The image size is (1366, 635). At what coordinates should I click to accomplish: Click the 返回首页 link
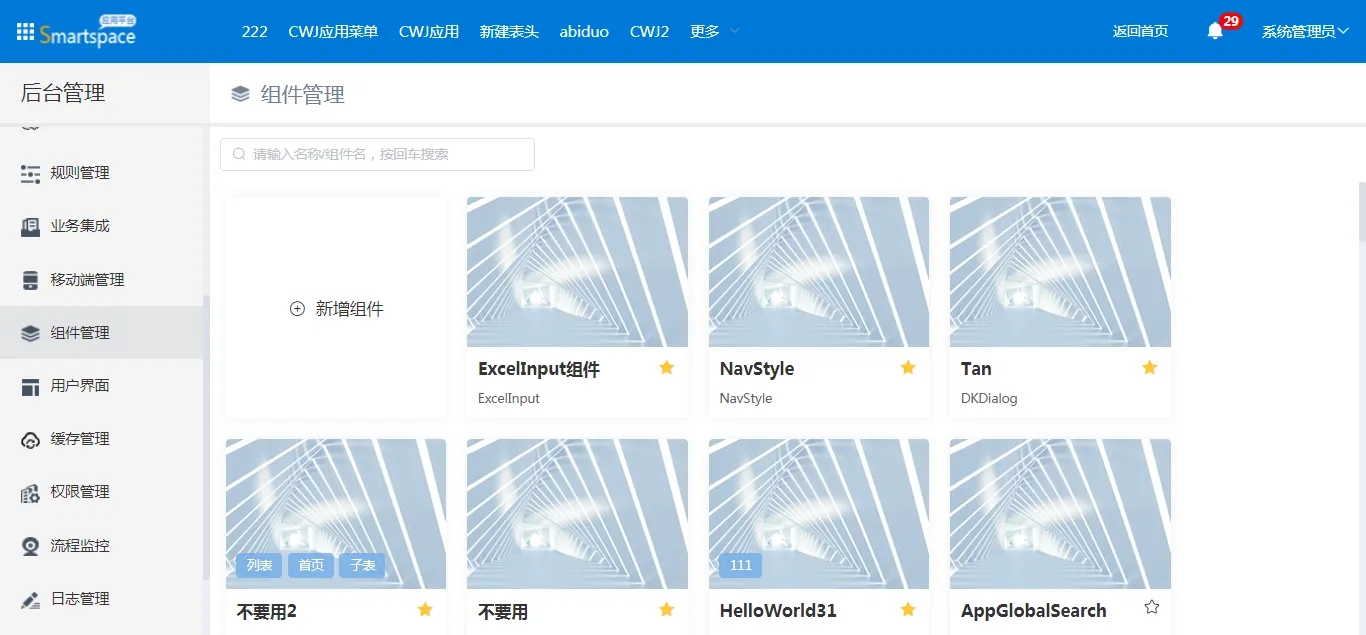click(x=1140, y=31)
